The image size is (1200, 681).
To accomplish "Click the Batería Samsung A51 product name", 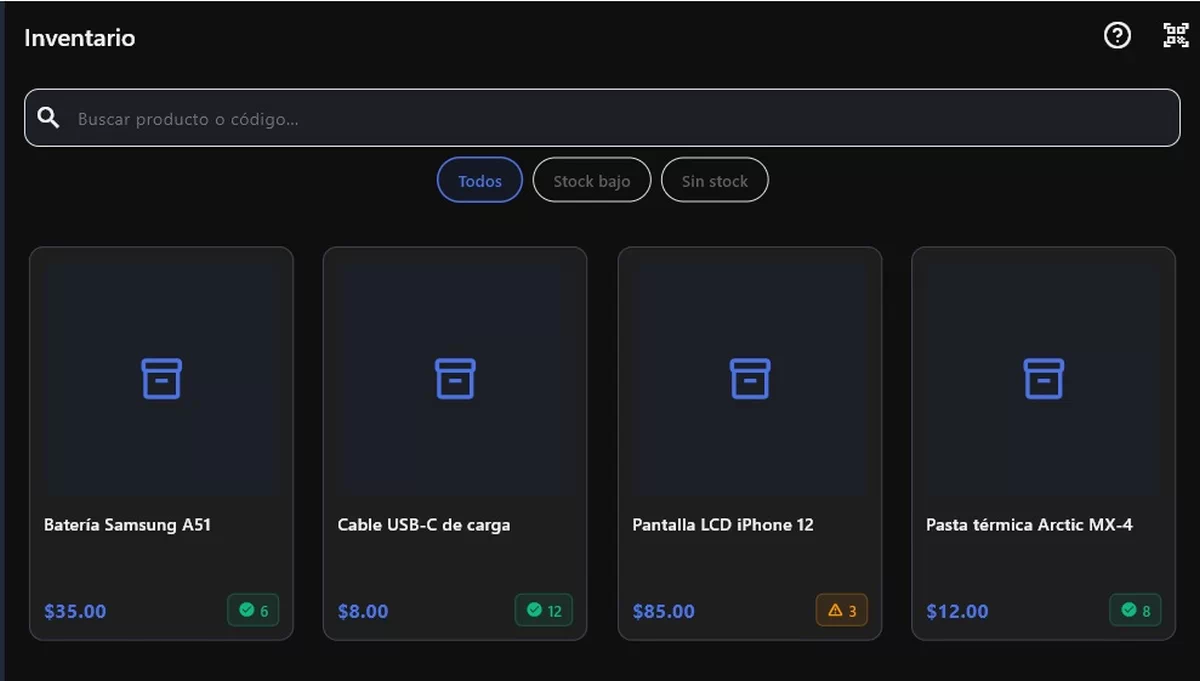I will [127, 525].
